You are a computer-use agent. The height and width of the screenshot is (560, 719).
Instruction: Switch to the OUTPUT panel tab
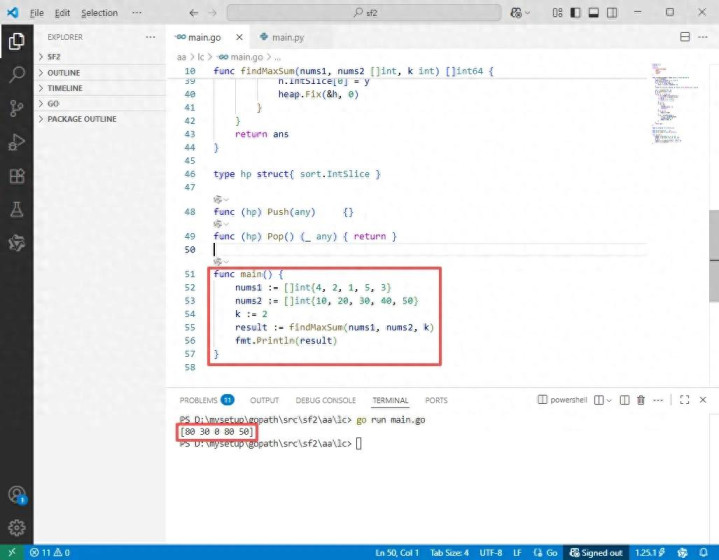(x=264, y=400)
